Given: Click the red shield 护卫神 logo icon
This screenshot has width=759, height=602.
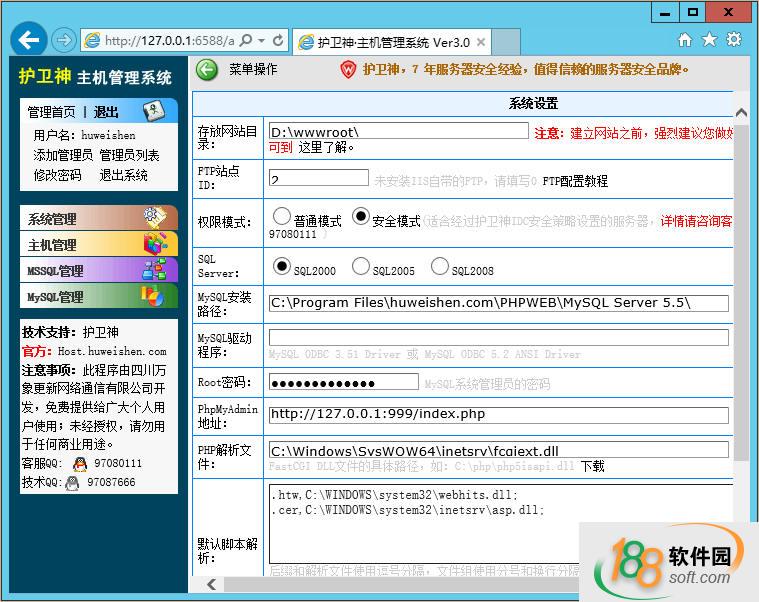Looking at the screenshot, I should 348,70.
